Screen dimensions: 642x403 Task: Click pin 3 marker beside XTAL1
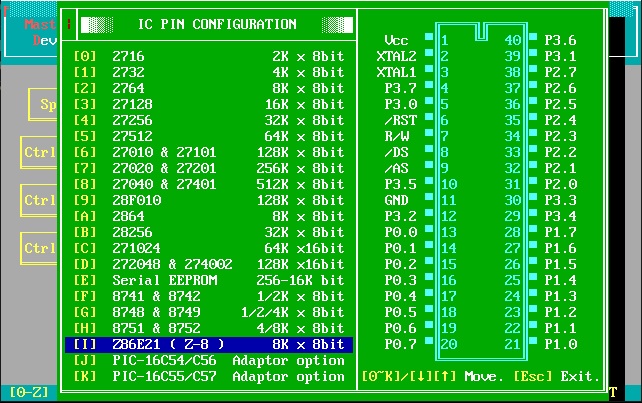[x=429, y=68]
